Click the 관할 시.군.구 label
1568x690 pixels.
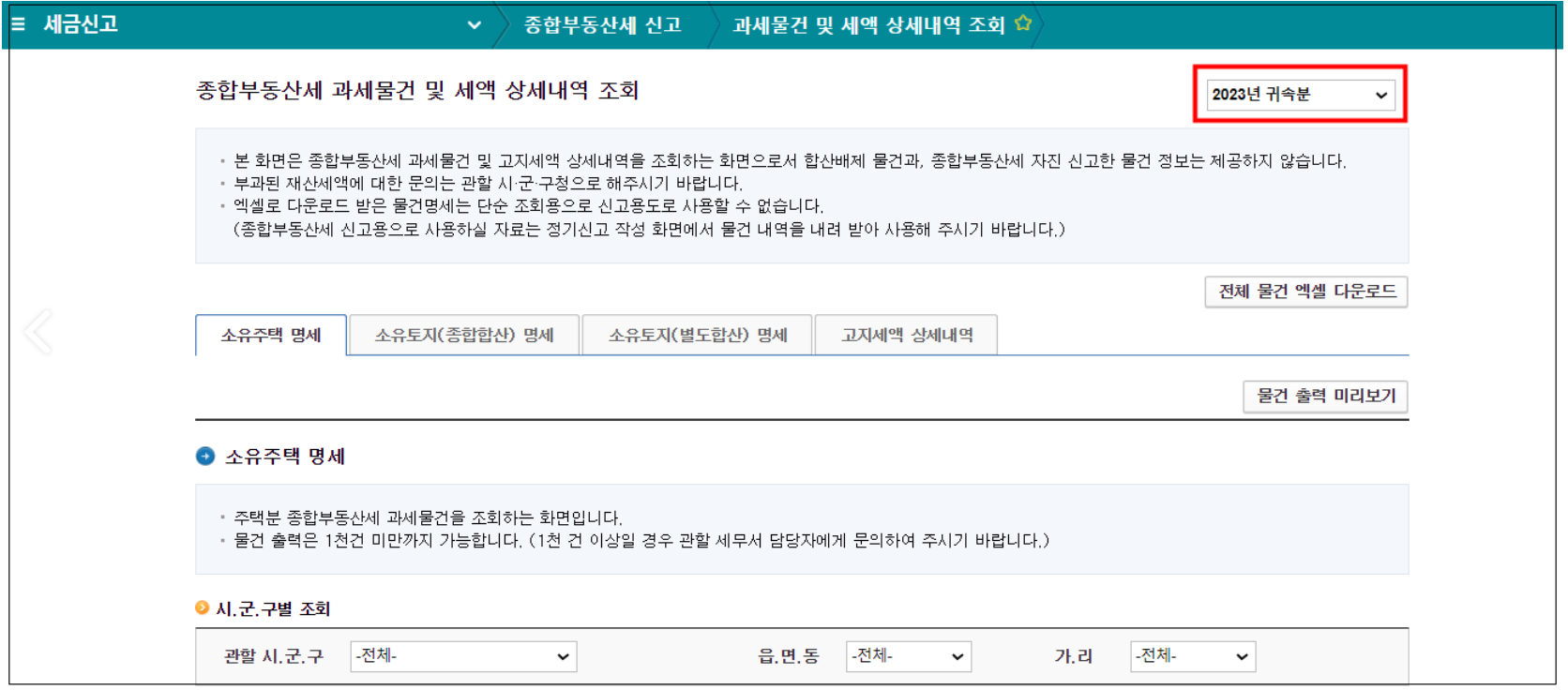(274, 656)
